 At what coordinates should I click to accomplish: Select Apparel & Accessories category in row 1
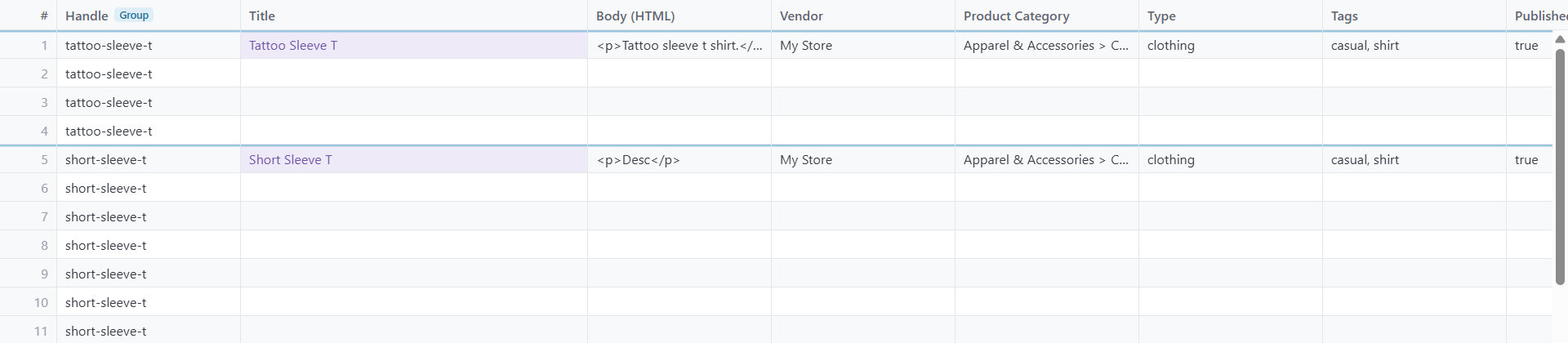[1047, 46]
